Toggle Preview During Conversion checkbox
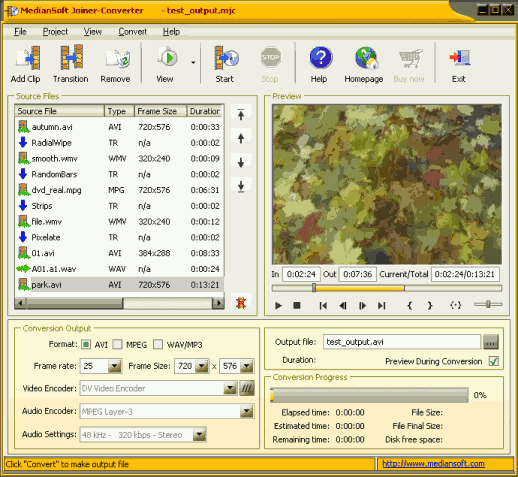 pyautogui.click(x=494, y=361)
